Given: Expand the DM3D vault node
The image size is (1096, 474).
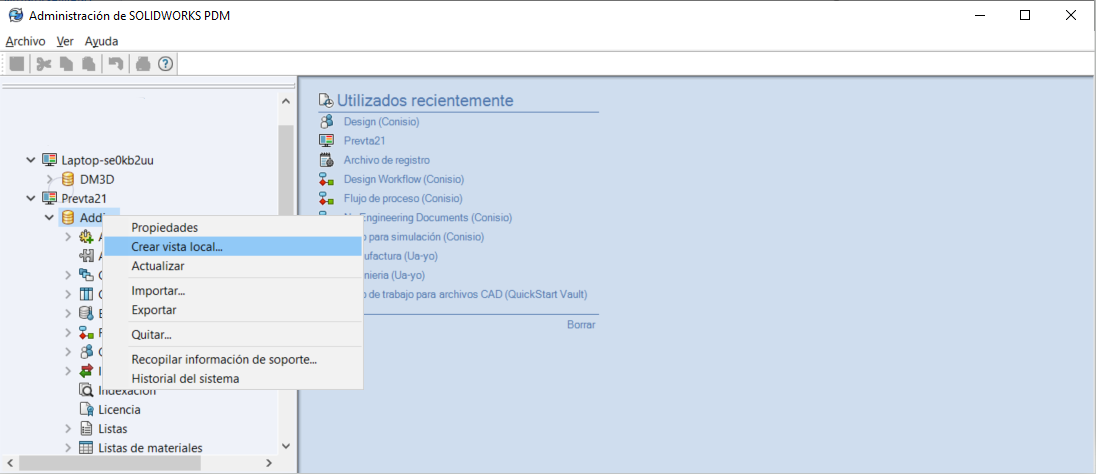Looking at the screenshot, I should pos(49,179).
